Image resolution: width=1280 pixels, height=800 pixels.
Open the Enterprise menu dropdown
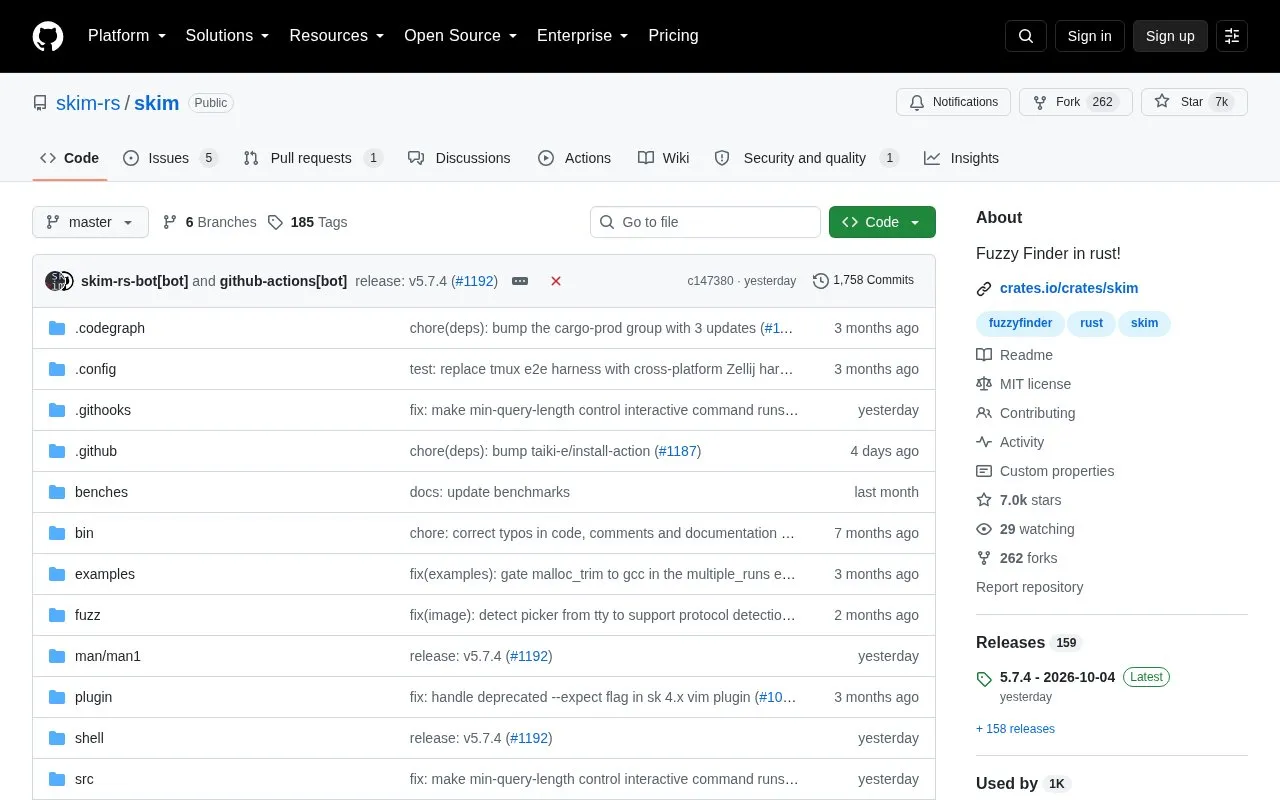[x=583, y=36]
